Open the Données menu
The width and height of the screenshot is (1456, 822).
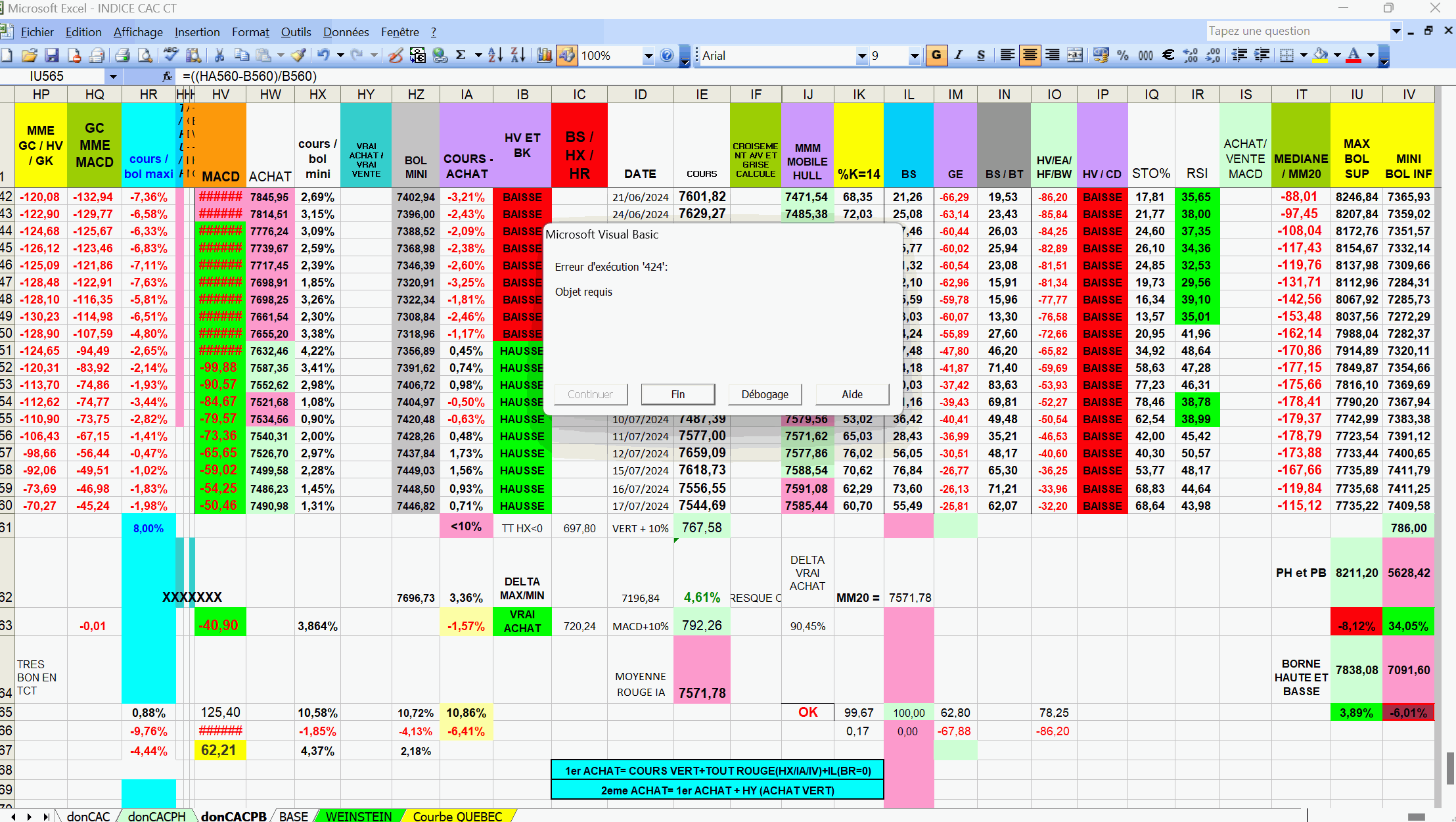(x=346, y=32)
